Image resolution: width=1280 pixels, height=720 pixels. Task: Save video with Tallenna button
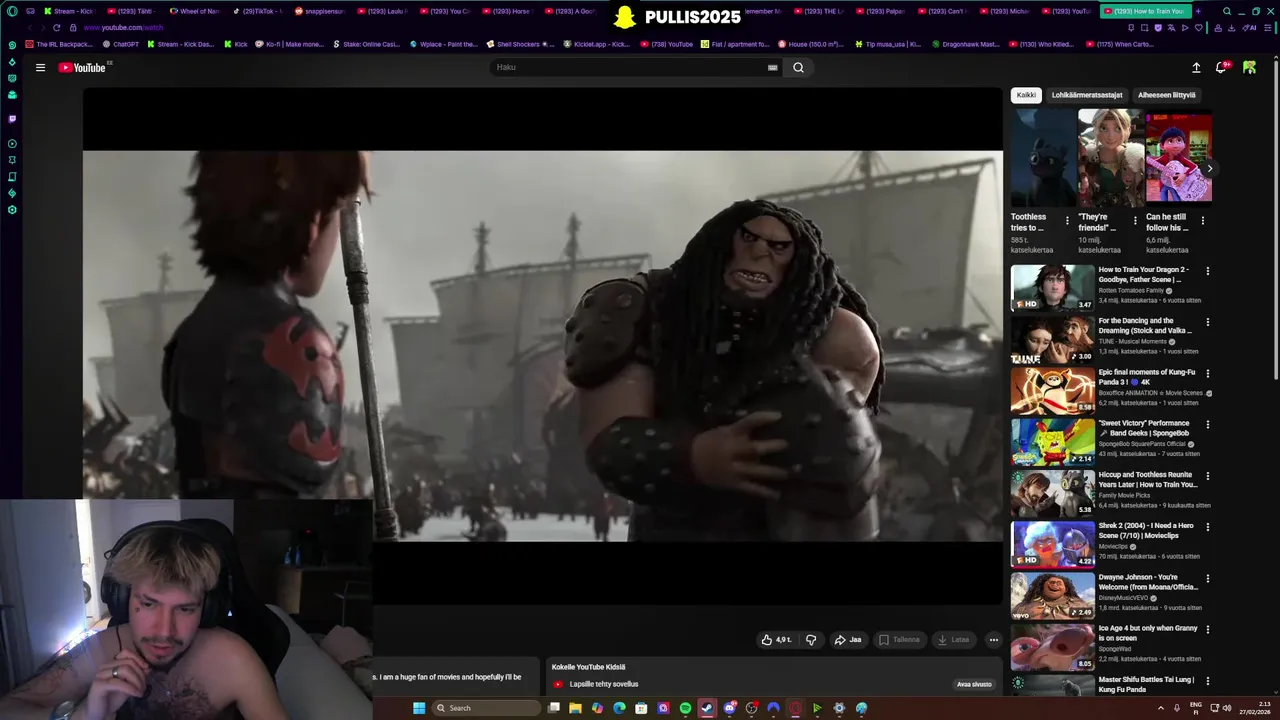click(x=898, y=640)
